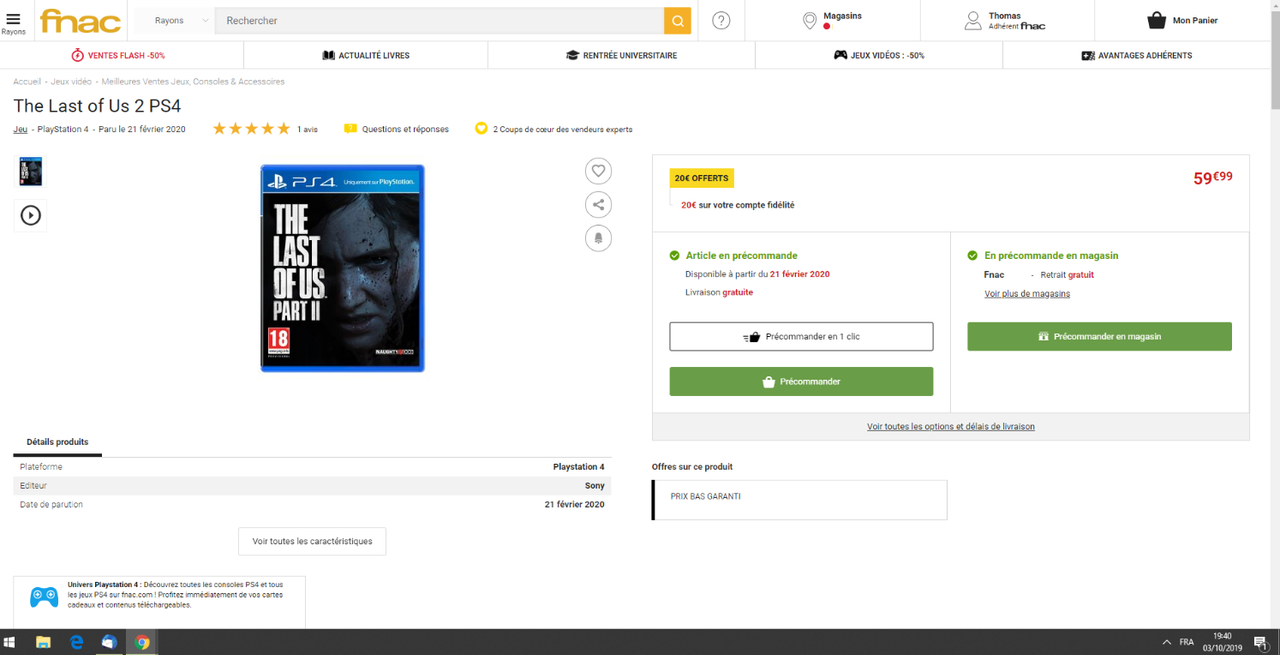This screenshot has width=1280, height=655.
Task: Open Ventes Flash -50% menu
Action: [119, 55]
